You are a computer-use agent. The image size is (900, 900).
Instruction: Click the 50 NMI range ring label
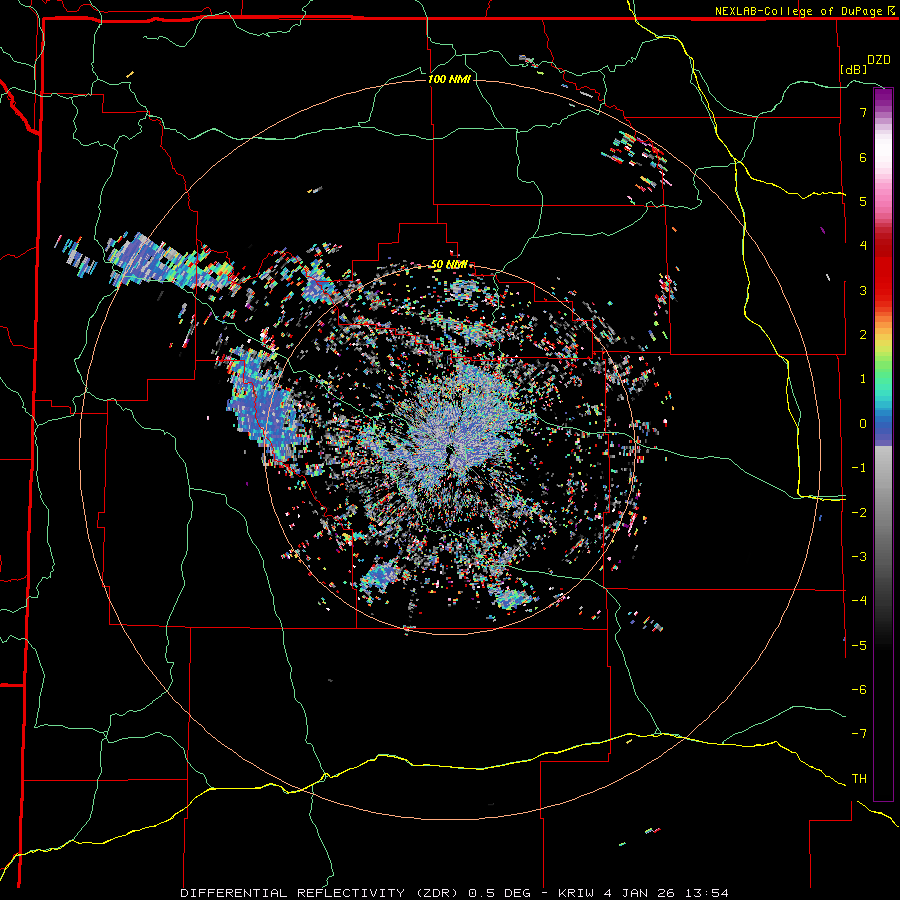[x=449, y=265]
